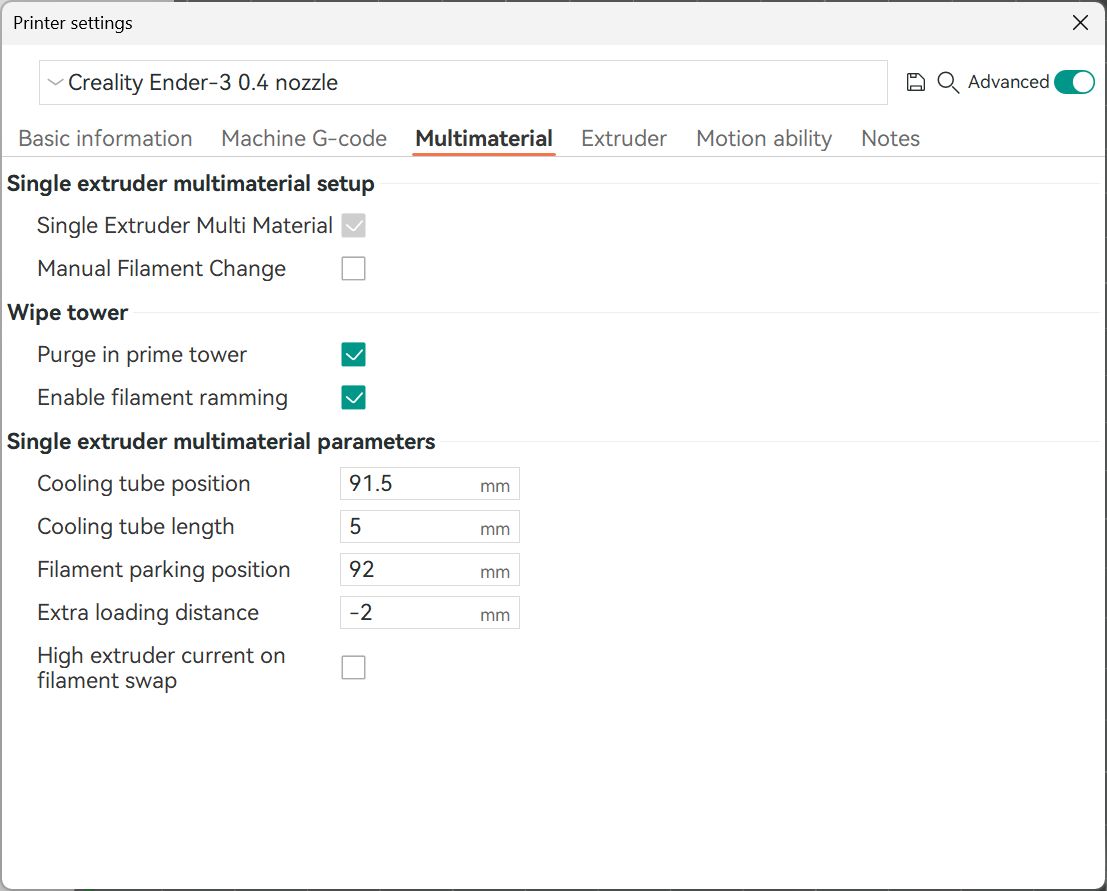
Task: Click the 'Filament parking position' label
Action: point(164,570)
